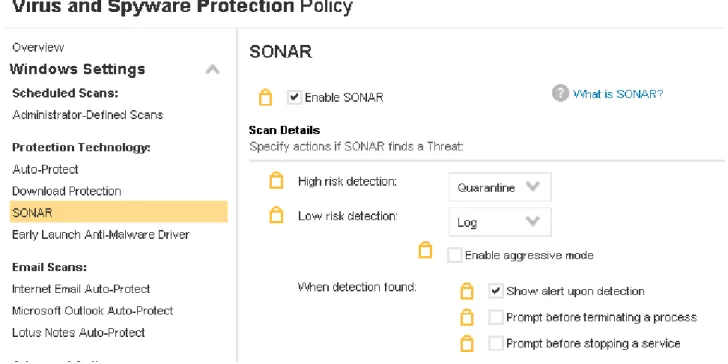Click lock icon next to aggressive mode

pyautogui.click(x=425, y=250)
